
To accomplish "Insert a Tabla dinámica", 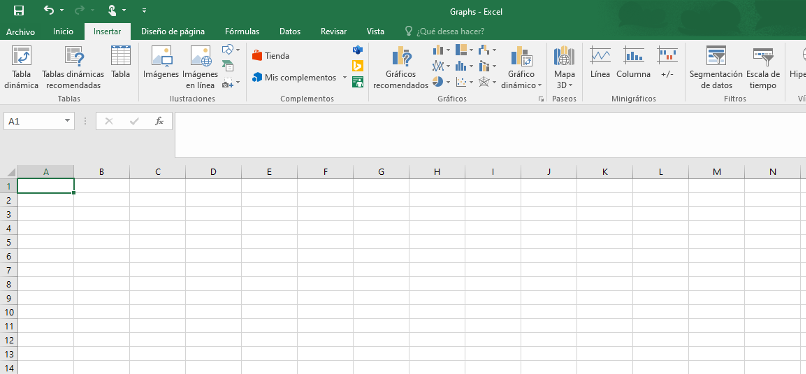I will pyautogui.click(x=22, y=67).
